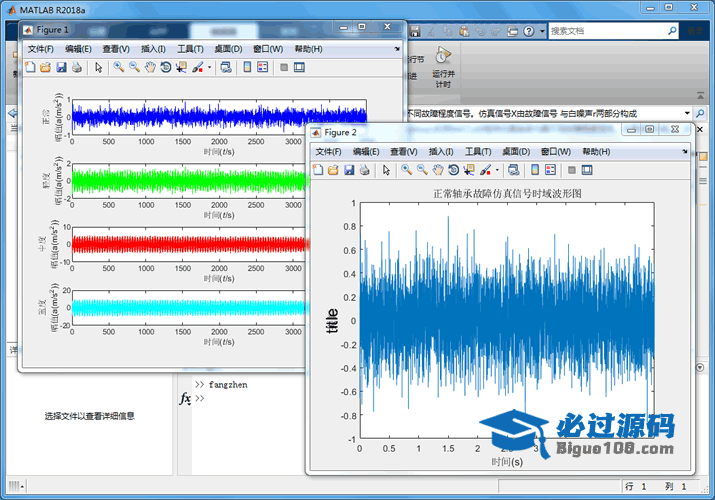Image resolution: width=715 pixels, height=500 pixels.
Task: Open 窗口(W) menu in Figure 2
Action: tap(555, 151)
